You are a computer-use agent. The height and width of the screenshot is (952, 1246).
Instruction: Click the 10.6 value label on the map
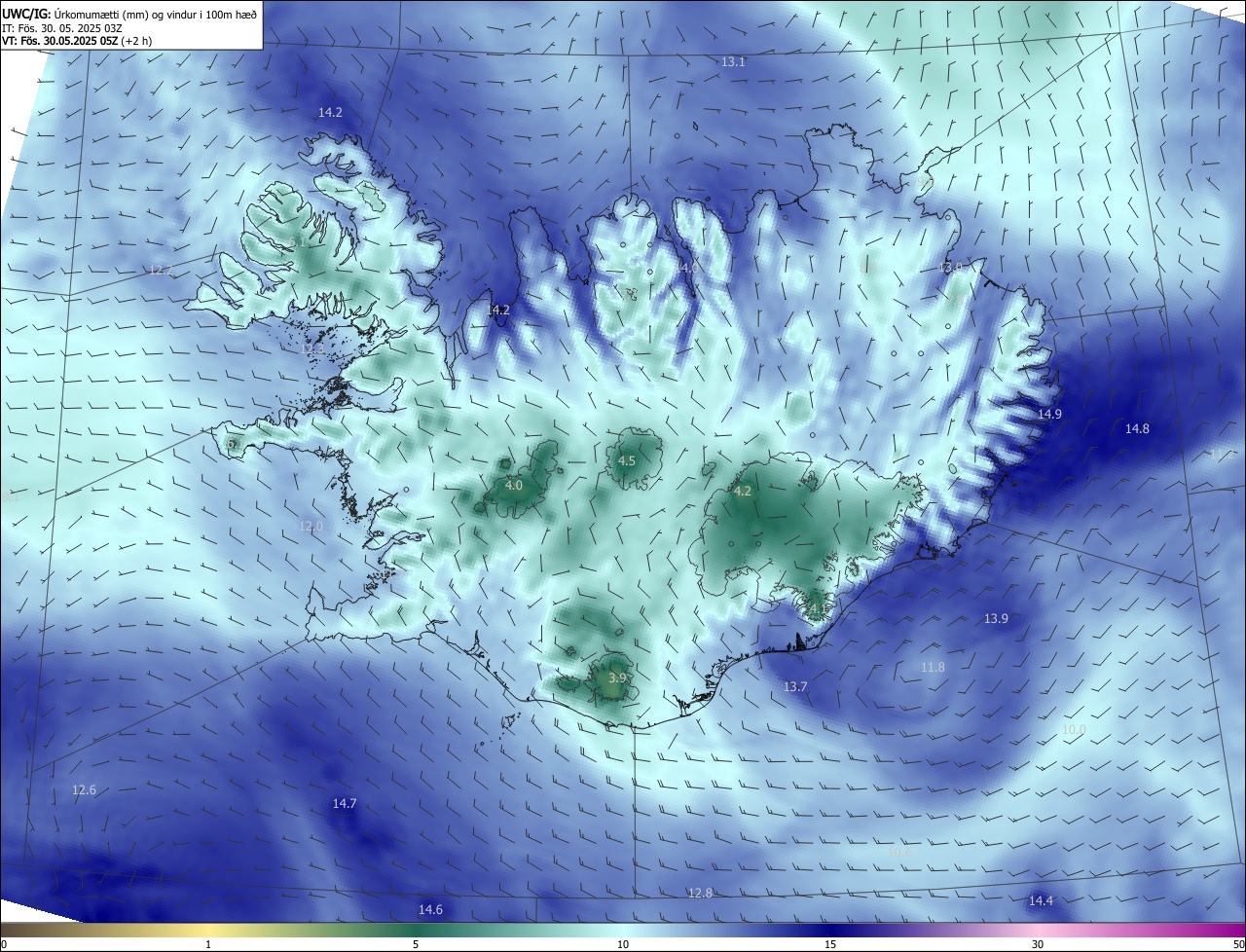(900, 853)
